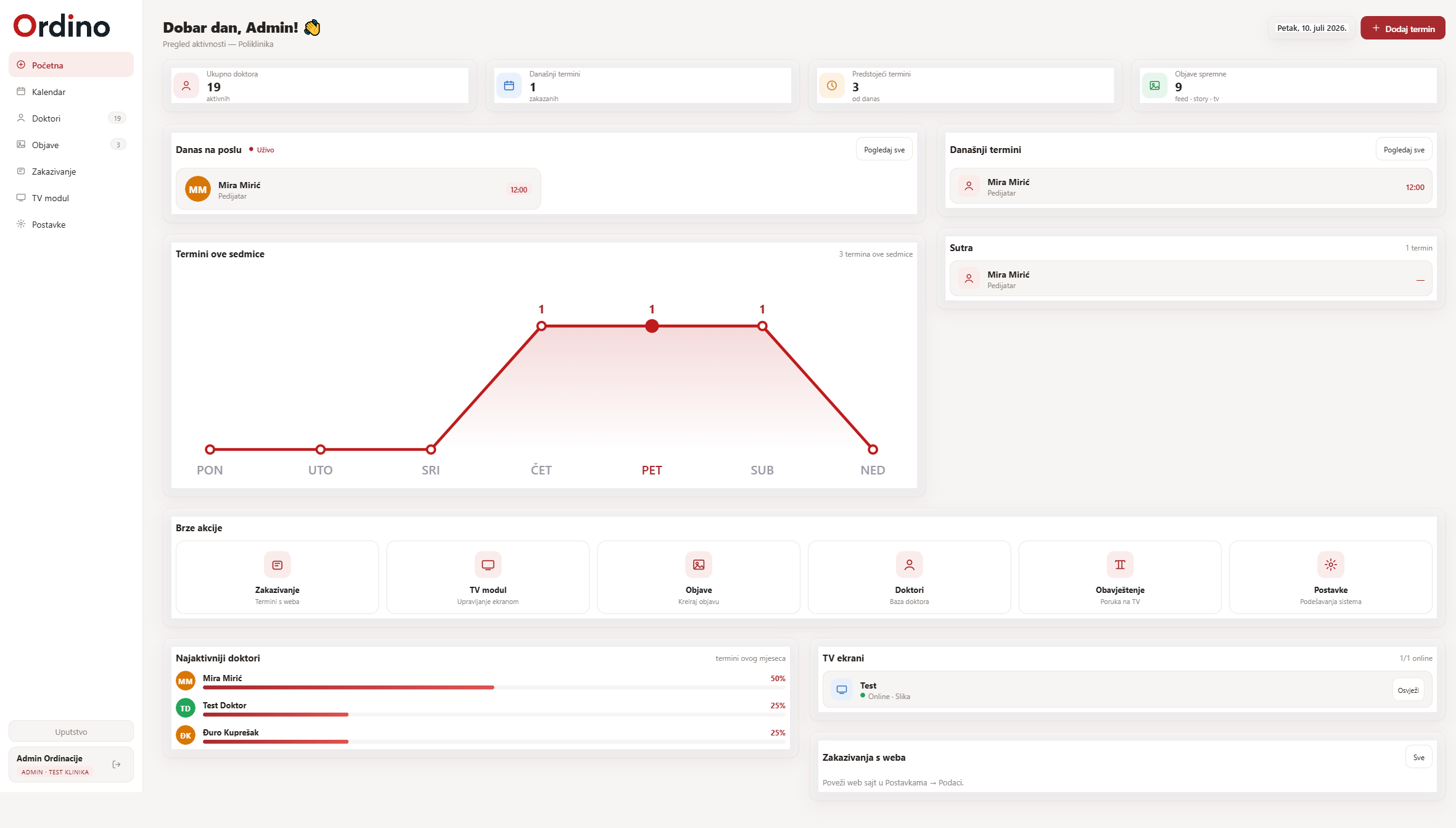Open the Kalendar menu item
This screenshot has width=1456, height=828.
pyautogui.click(x=71, y=91)
